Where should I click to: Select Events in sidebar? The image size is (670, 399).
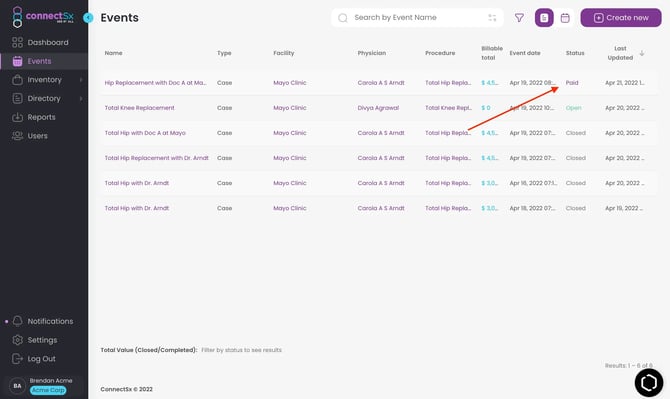pos(44,61)
